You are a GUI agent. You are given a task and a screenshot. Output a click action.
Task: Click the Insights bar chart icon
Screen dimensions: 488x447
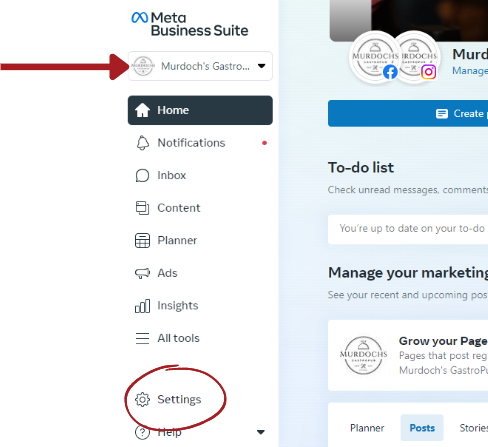click(x=142, y=306)
